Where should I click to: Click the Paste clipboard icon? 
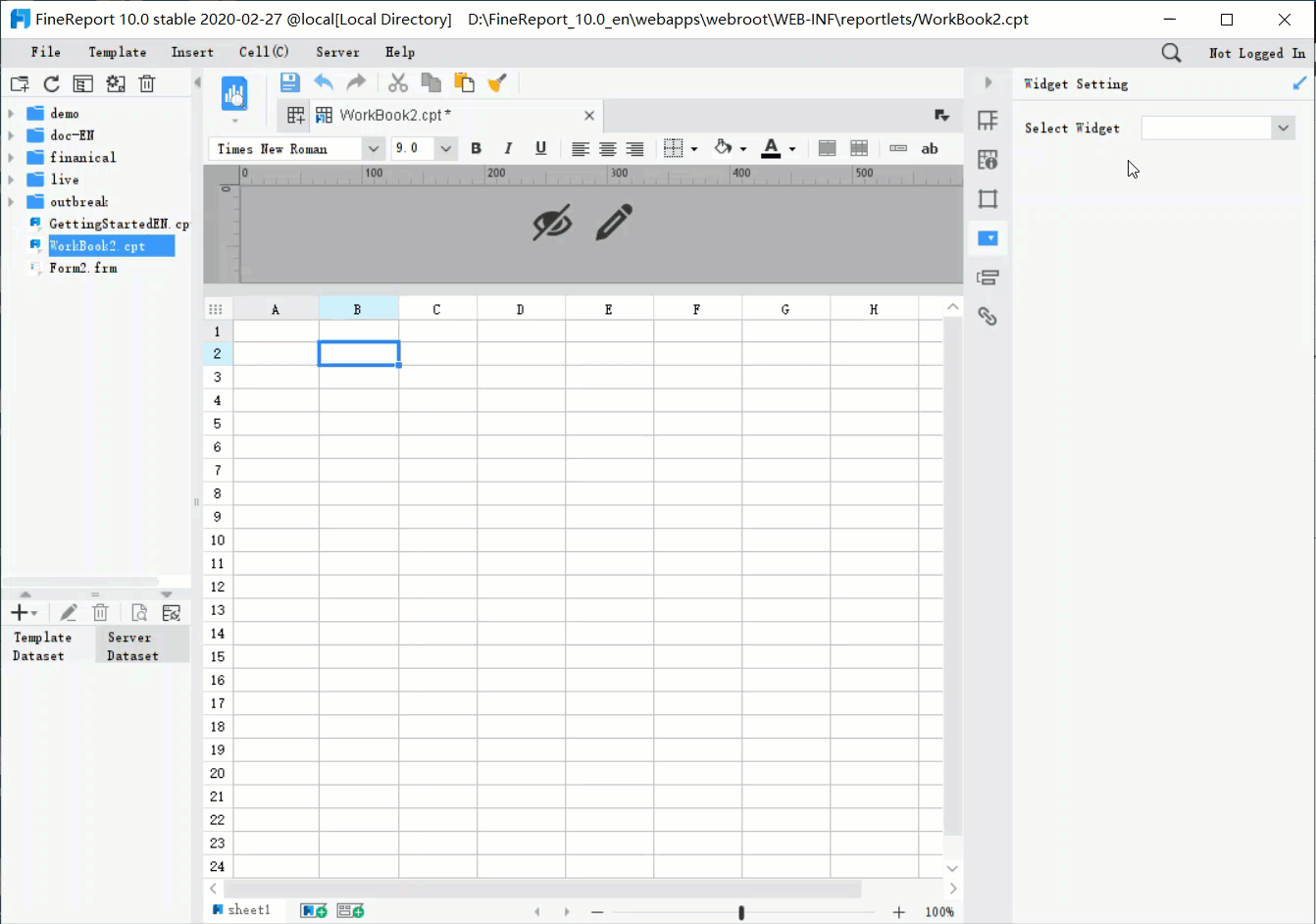point(464,82)
